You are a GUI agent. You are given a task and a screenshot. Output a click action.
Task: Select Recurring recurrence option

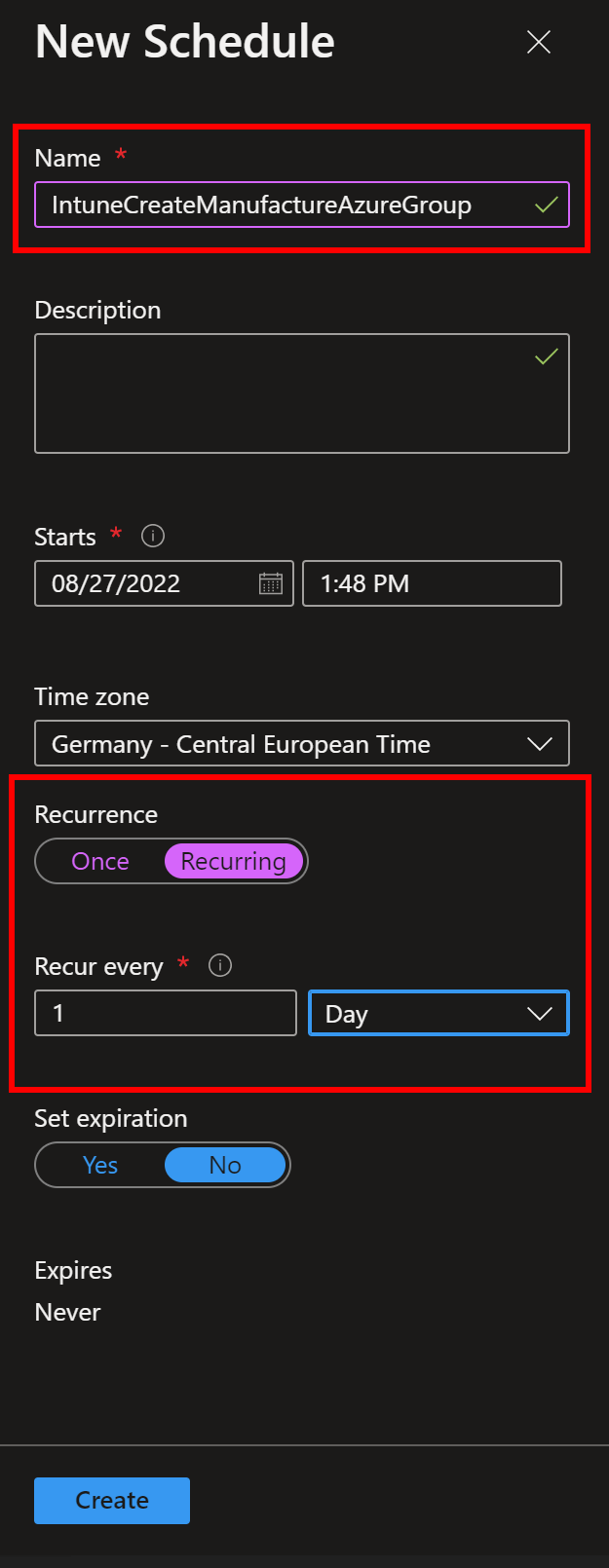pyautogui.click(x=234, y=862)
